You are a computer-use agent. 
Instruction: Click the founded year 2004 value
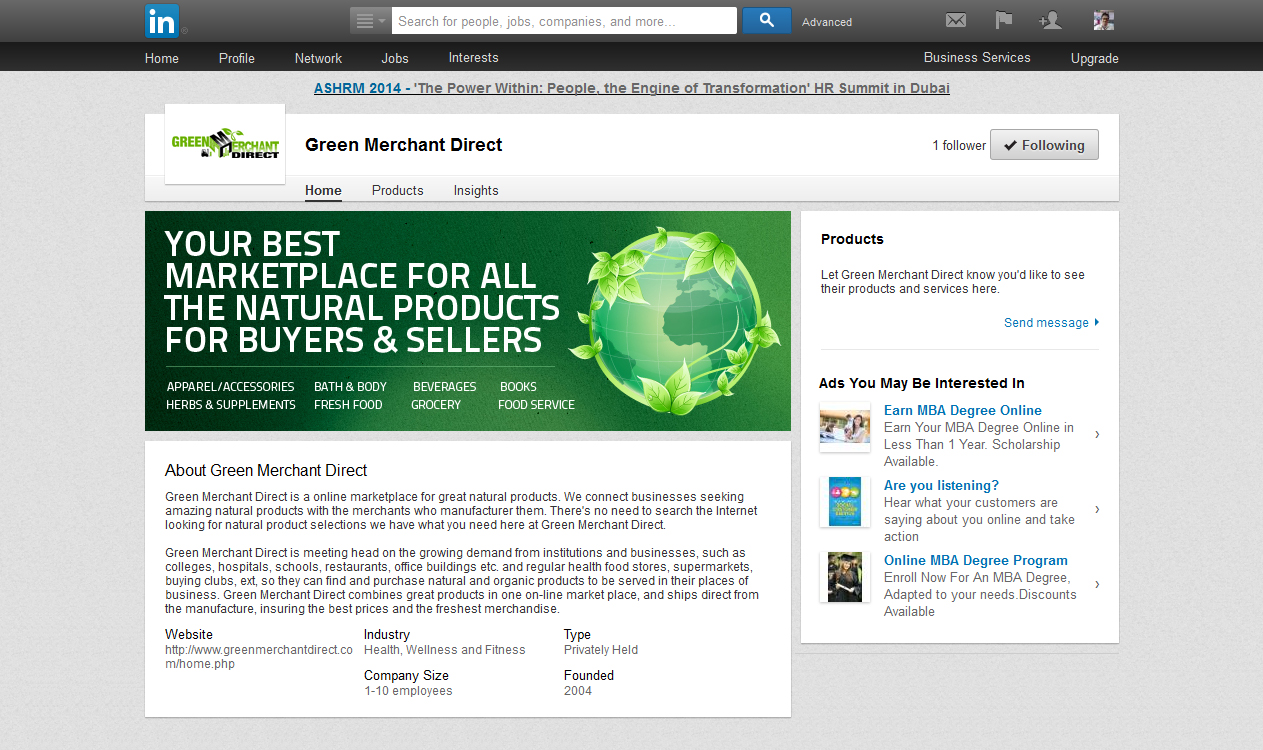[x=578, y=691]
